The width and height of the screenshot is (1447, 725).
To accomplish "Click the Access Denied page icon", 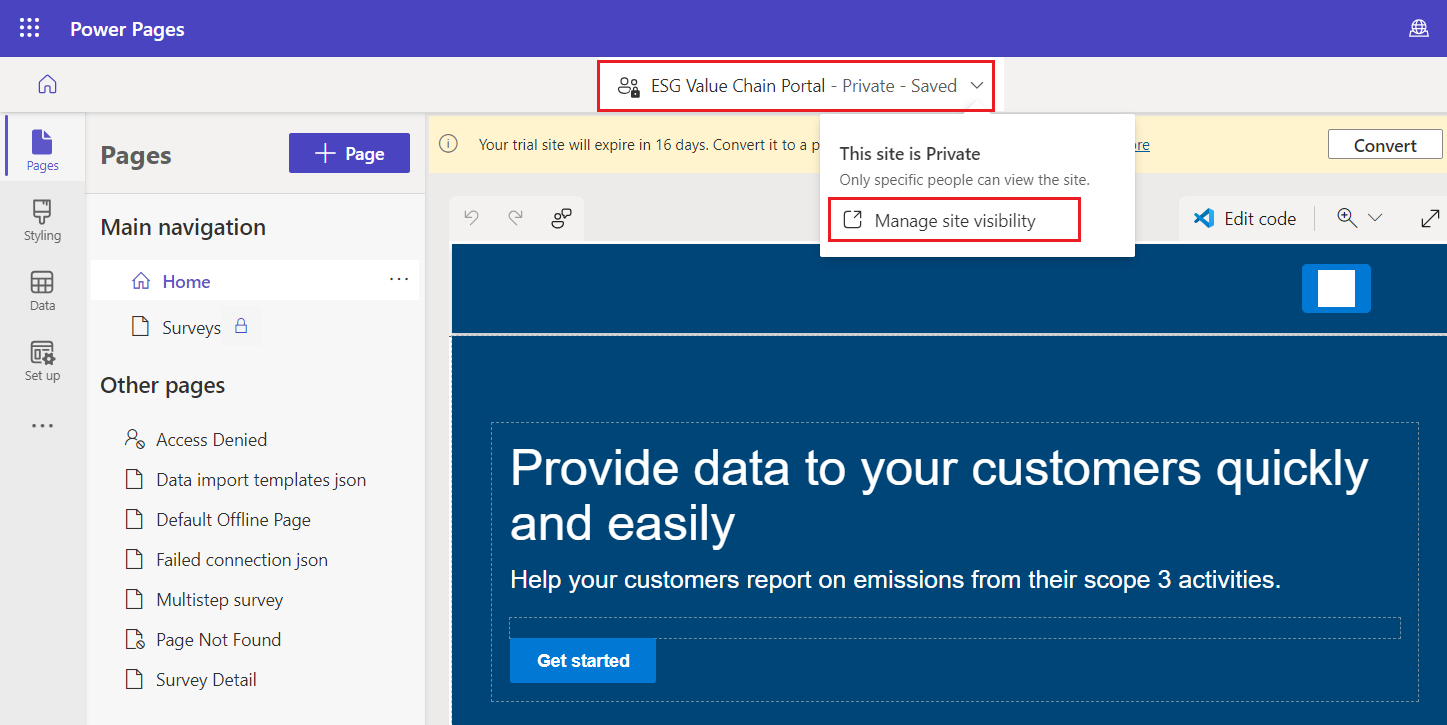I will (135, 439).
